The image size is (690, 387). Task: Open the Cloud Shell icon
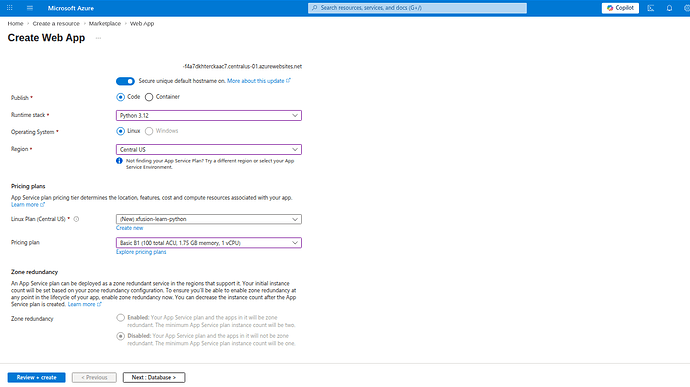[651, 8]
